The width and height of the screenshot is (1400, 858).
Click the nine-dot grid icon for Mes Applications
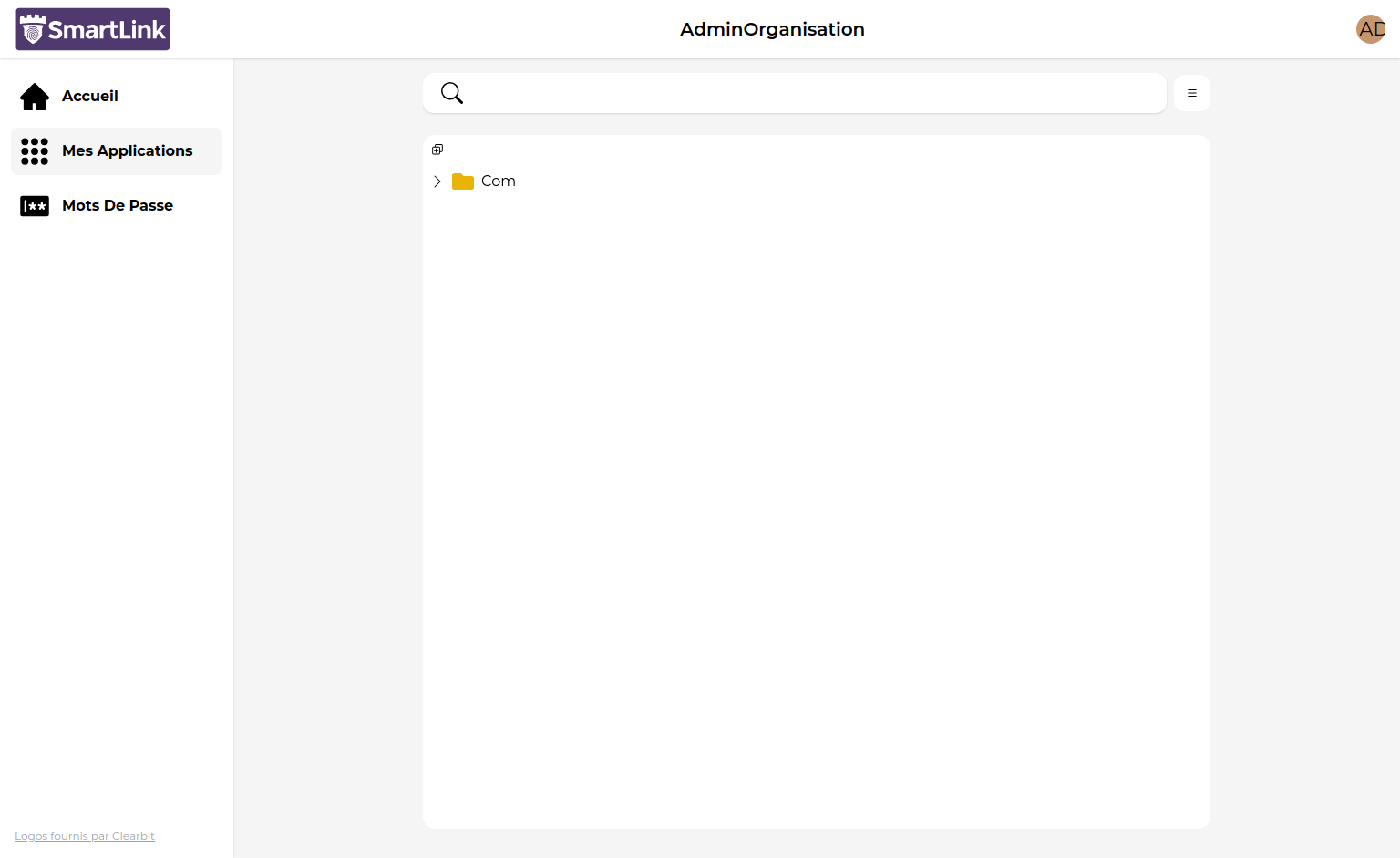tap(35, 151)
